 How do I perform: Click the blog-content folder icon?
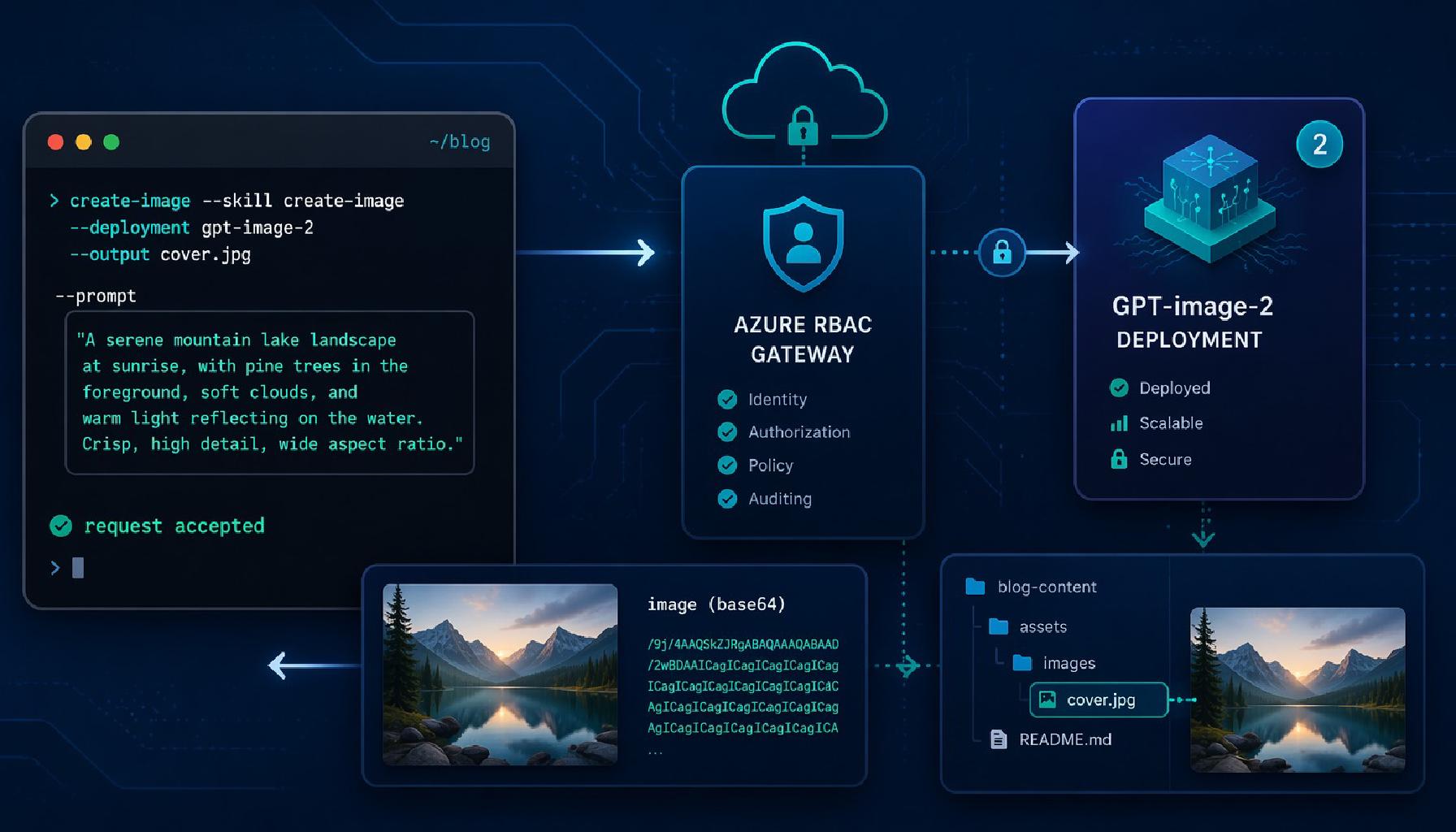point(975,587)
